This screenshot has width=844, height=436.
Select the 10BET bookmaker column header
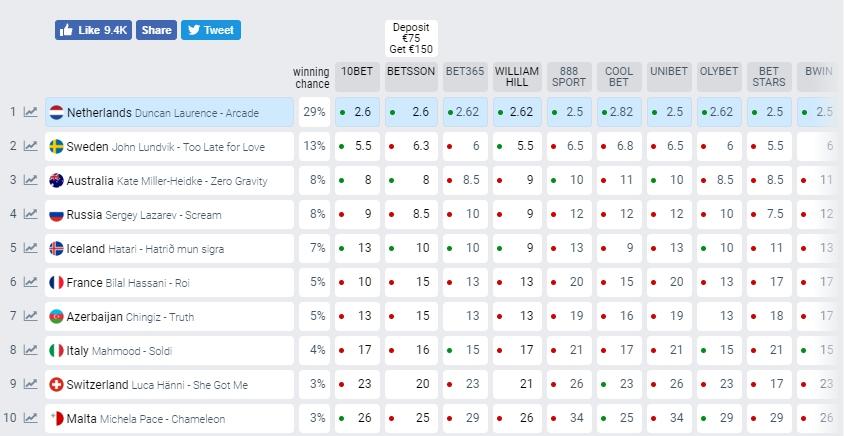tap(359, 72)
